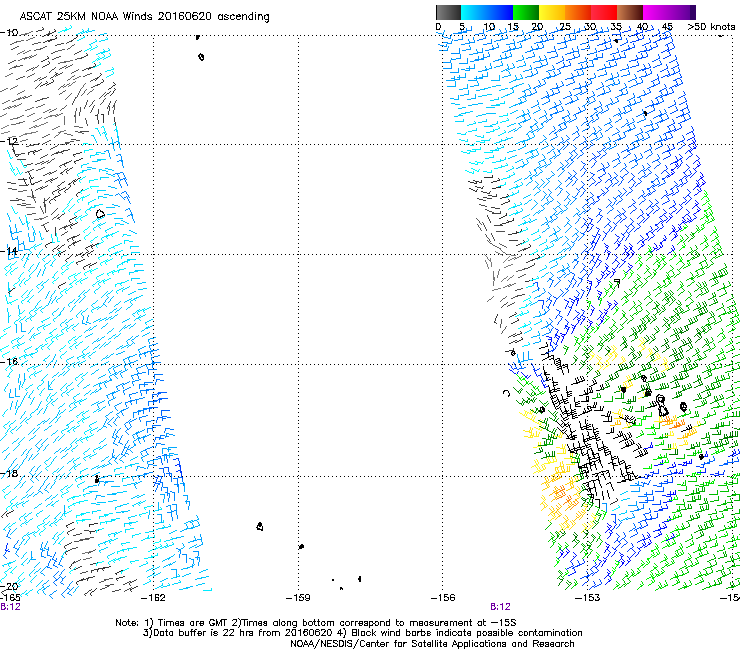
Task: Click the "20" legend scale value
Action: (x=538, y=27)
